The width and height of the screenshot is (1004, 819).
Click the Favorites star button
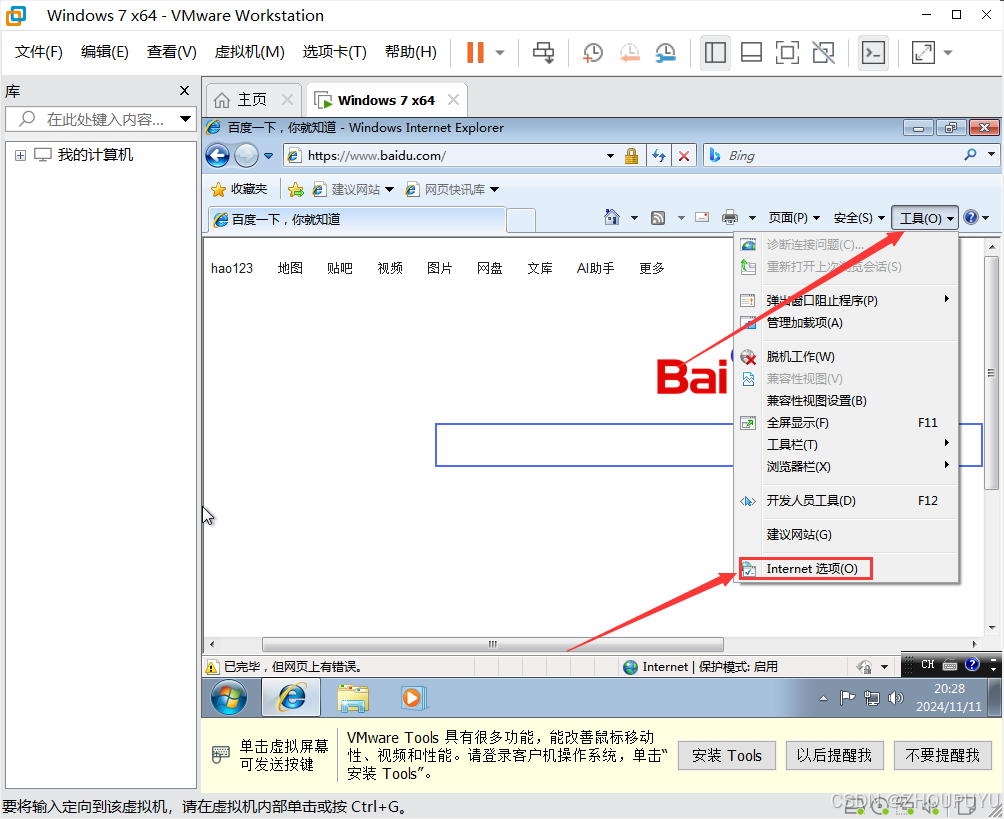click(239, 189)
